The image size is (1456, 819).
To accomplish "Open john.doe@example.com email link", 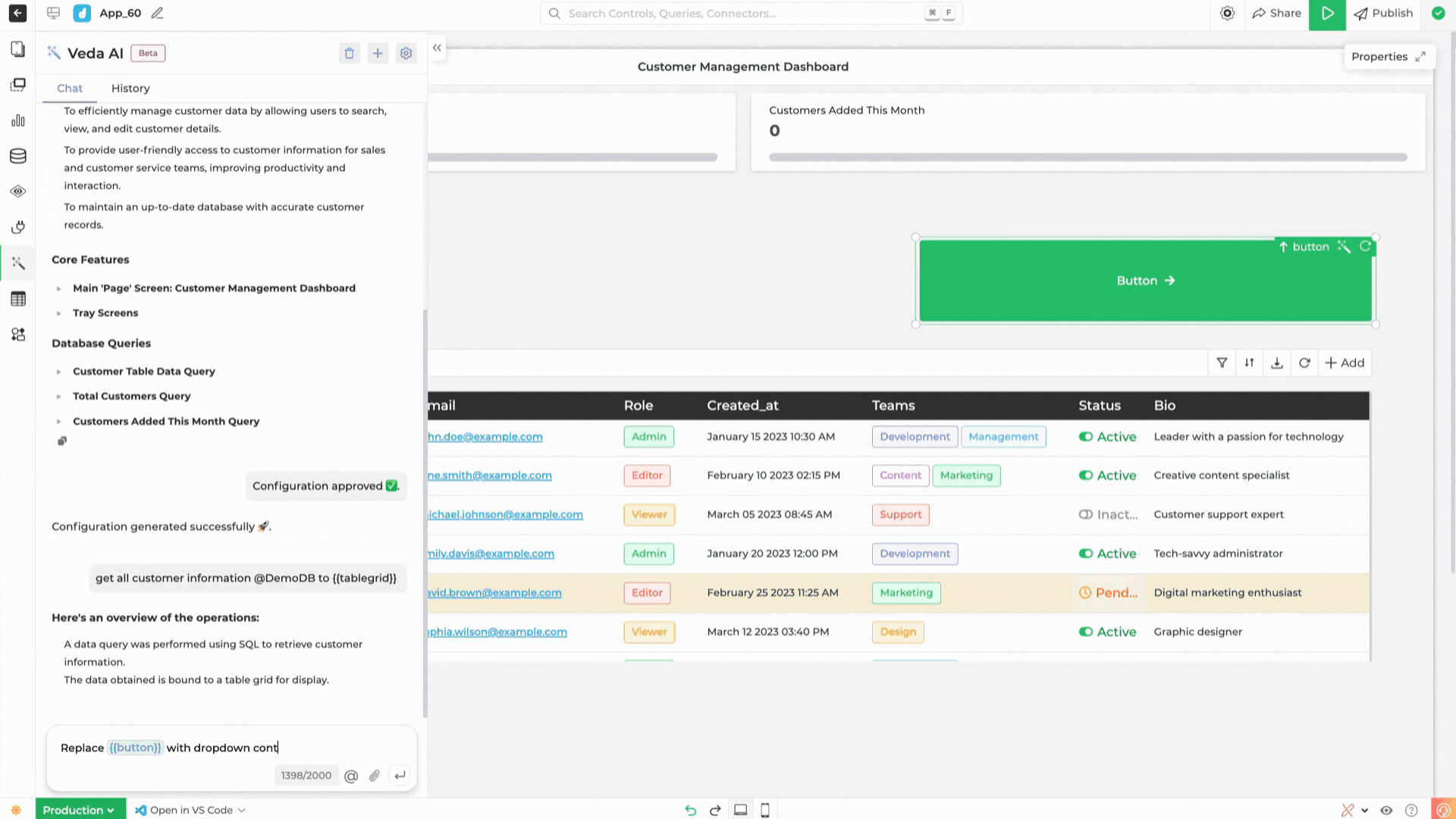I will pyautogui.click(x=485, y=437).
